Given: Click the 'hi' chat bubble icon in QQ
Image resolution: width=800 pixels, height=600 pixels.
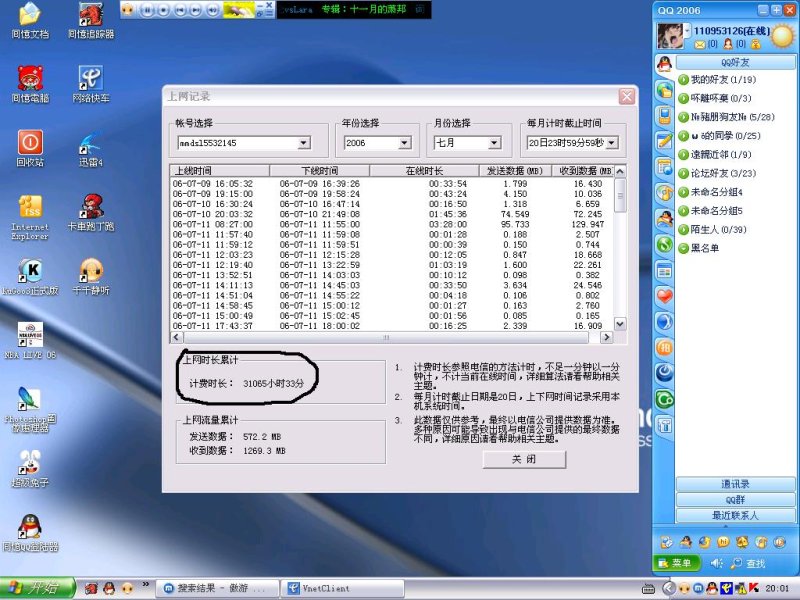Looking at the screenshot, I should [x=723, y=542].
